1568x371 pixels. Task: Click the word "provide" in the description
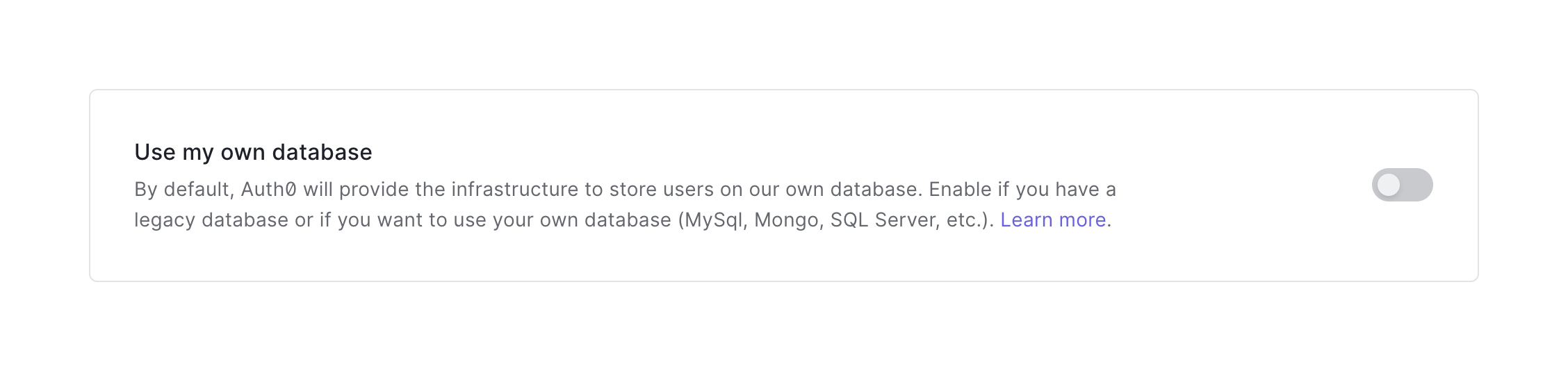click(374, 190)
